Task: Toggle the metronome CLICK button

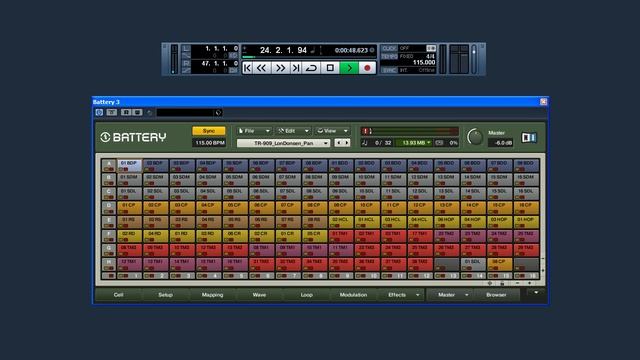Action: coord(389,49)
